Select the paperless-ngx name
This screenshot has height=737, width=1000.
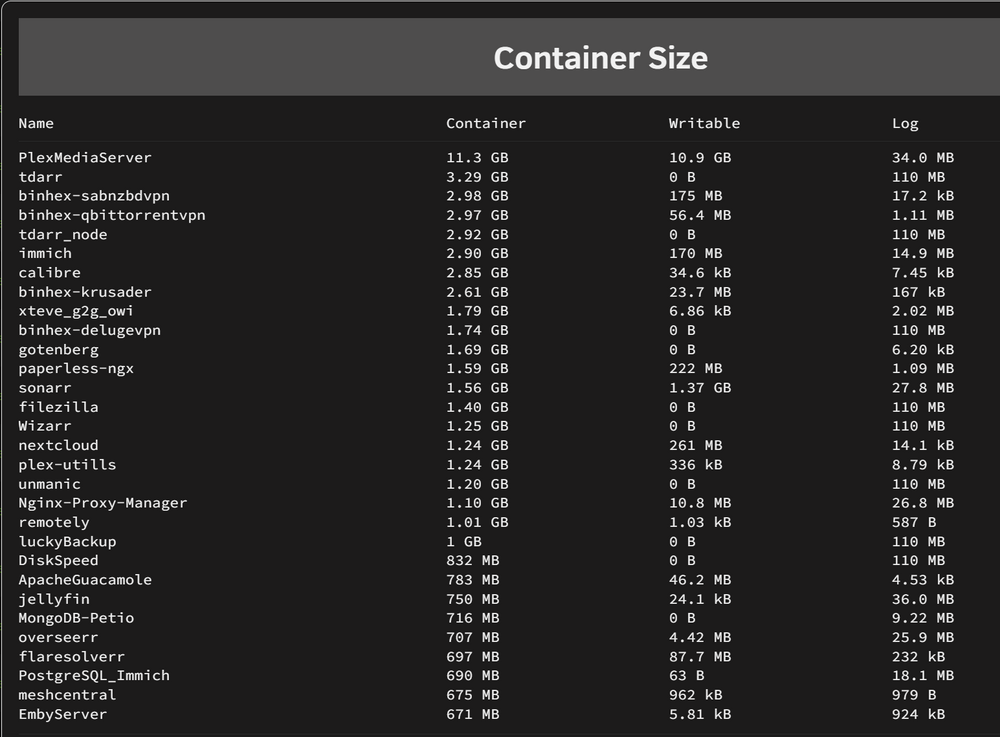(76, 368)
